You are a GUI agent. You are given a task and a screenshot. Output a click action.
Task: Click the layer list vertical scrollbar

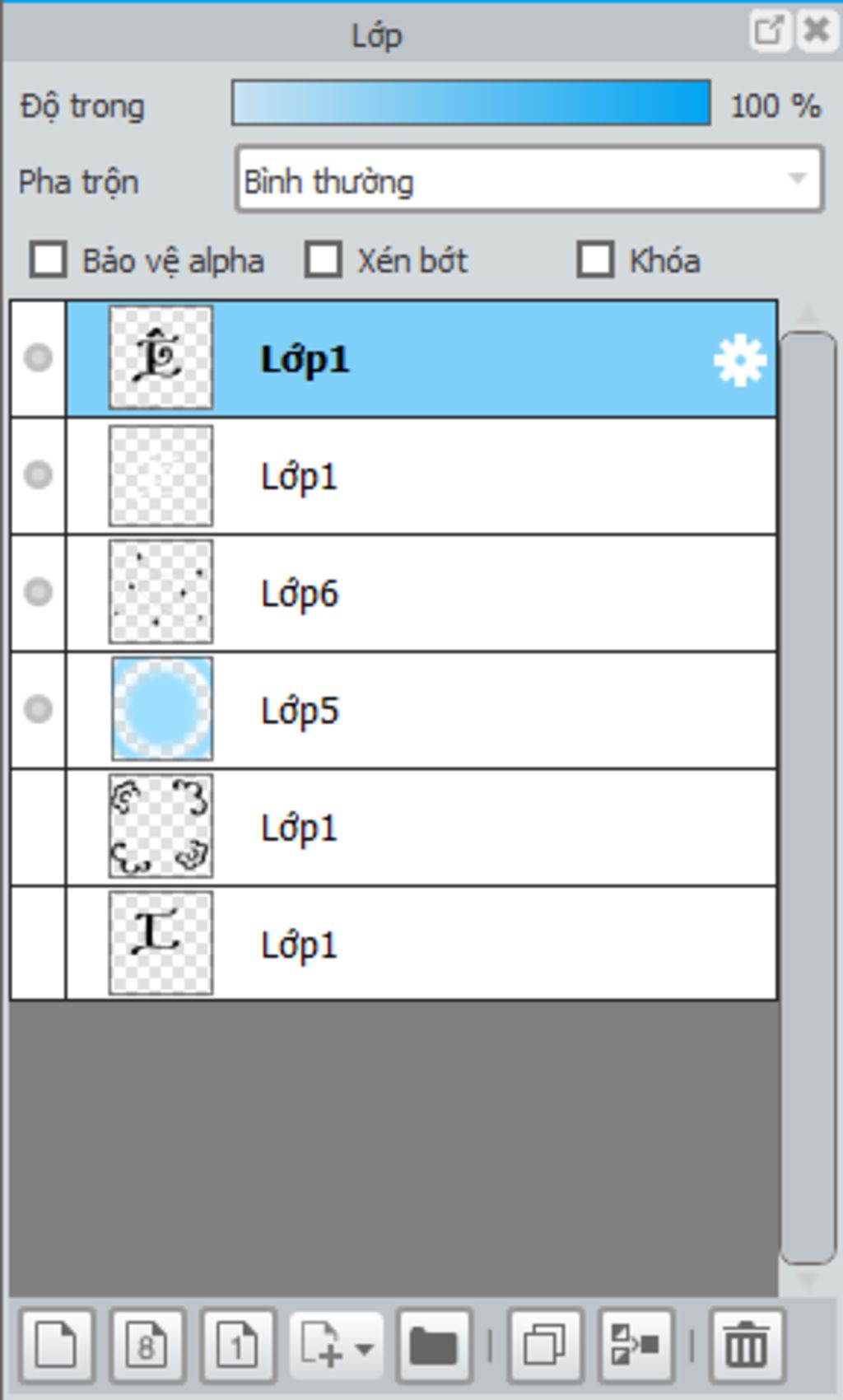tap(808, 797)
